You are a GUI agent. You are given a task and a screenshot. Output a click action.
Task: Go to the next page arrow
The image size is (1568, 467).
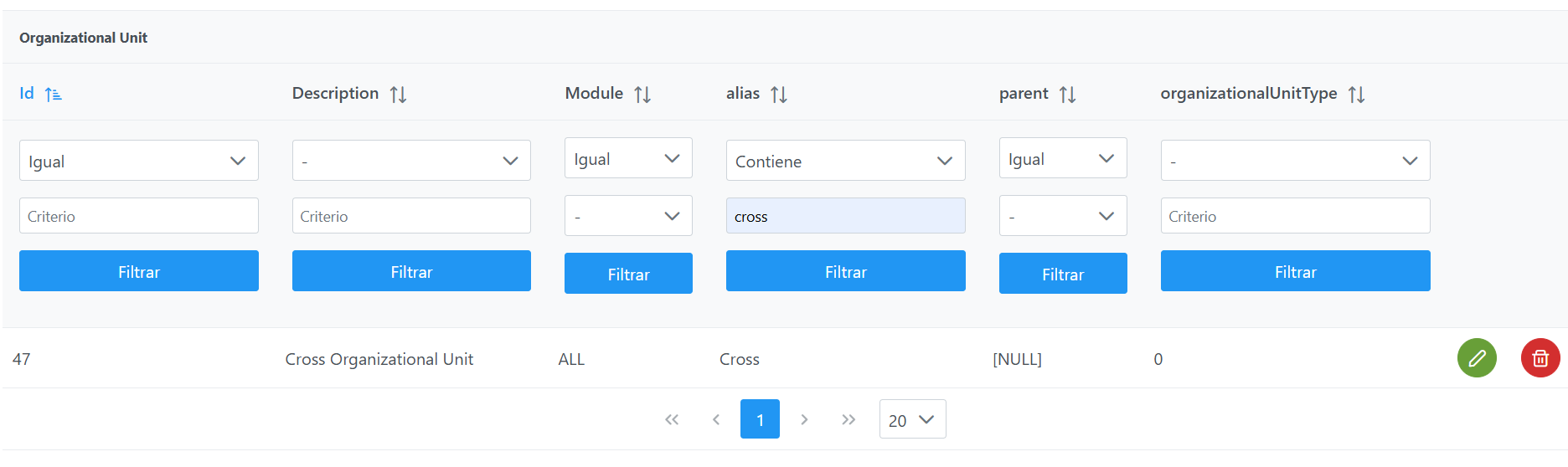click(x=804, y=419)
